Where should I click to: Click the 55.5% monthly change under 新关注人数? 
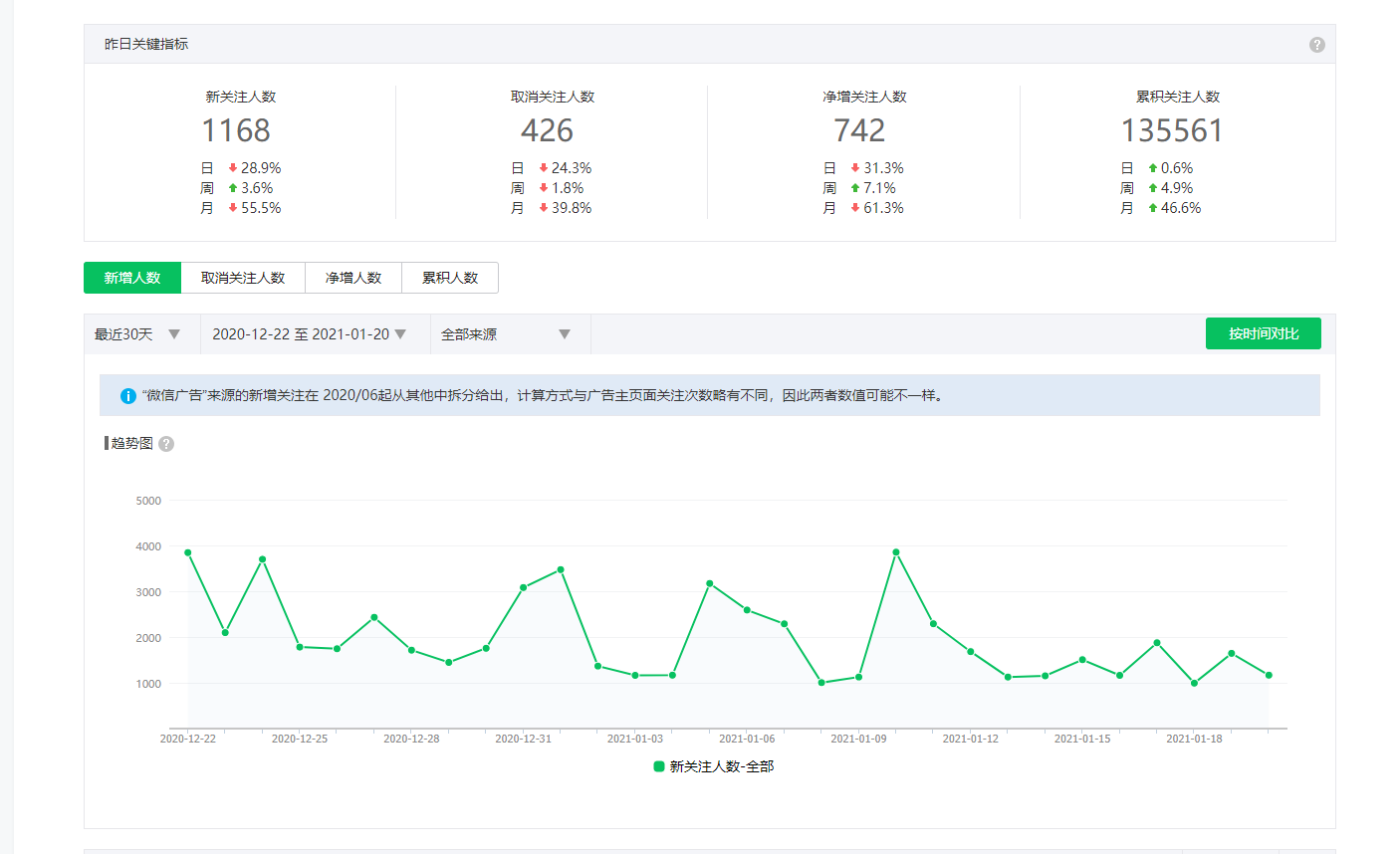[x=261, y=208]
